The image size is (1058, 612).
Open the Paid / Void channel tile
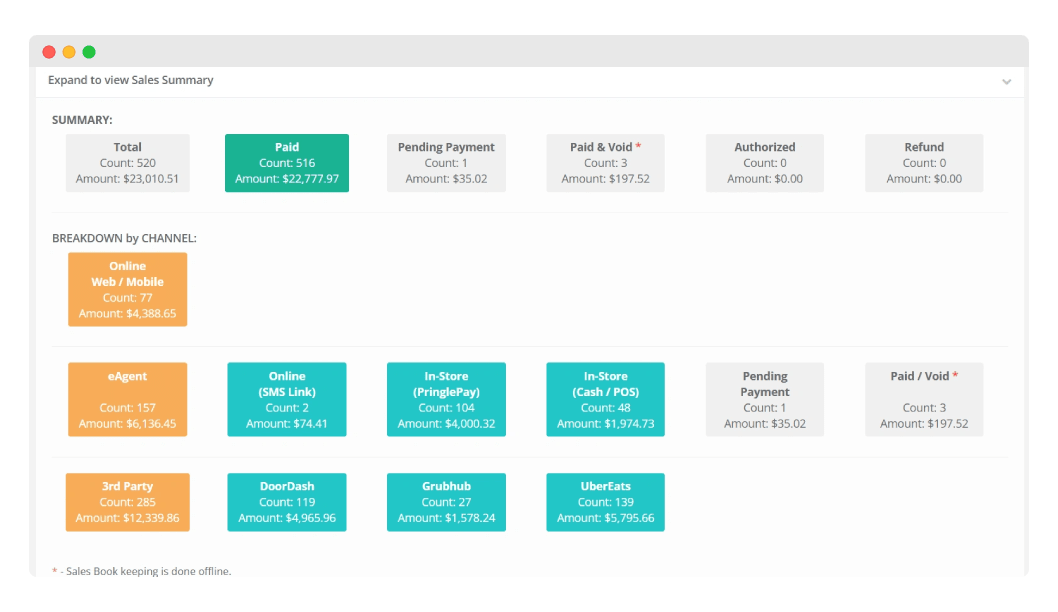[924, 399]
